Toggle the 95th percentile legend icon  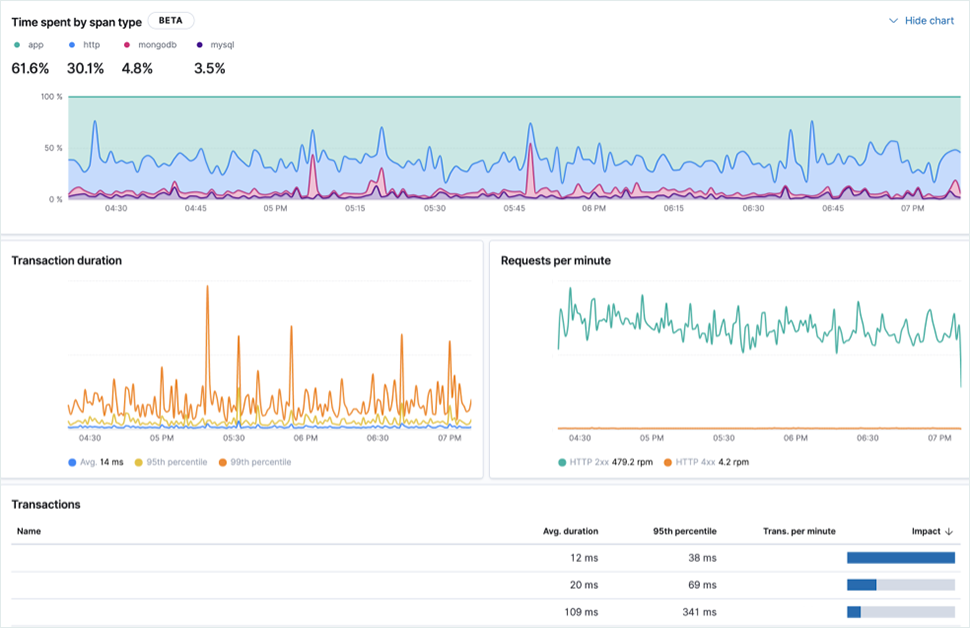coord(138,462)
